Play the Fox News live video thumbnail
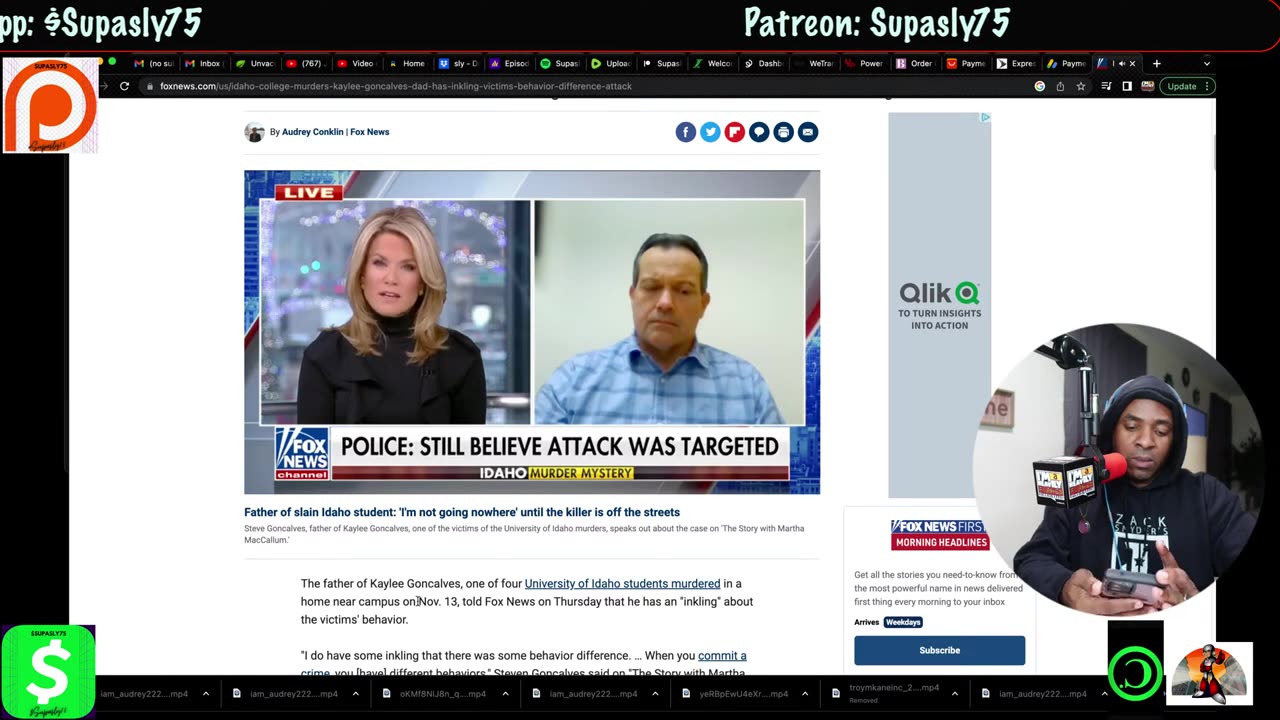 pyautogui.click(x=532, y=332)
